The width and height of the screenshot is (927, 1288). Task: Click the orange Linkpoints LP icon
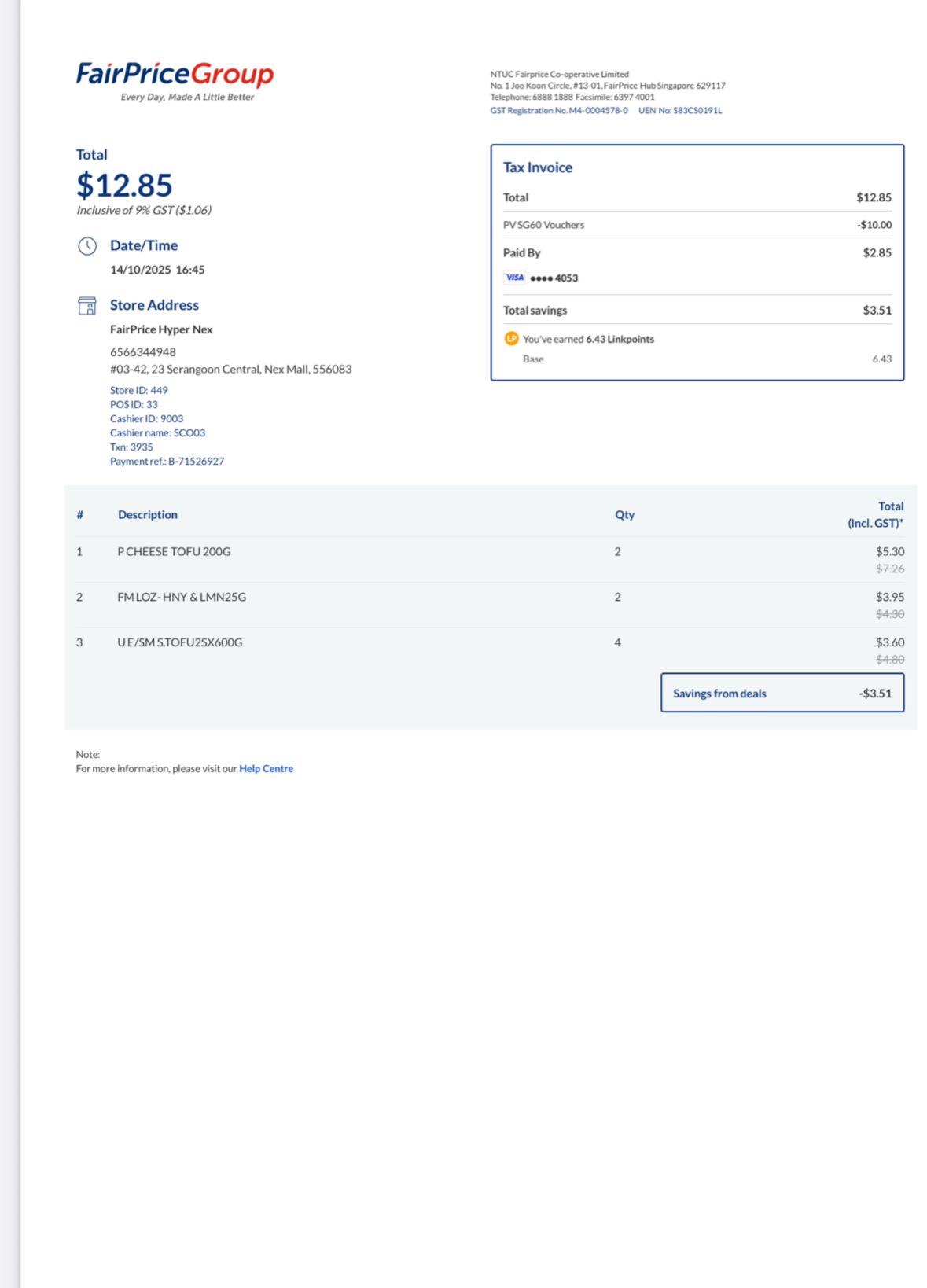[x=511, y=339]
